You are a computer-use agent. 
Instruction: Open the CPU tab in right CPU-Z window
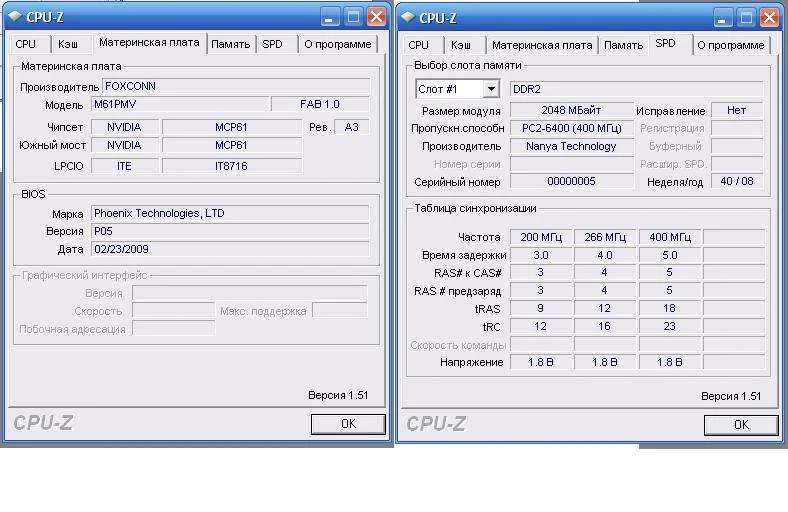pyautogui.click(x=419, y=45)
